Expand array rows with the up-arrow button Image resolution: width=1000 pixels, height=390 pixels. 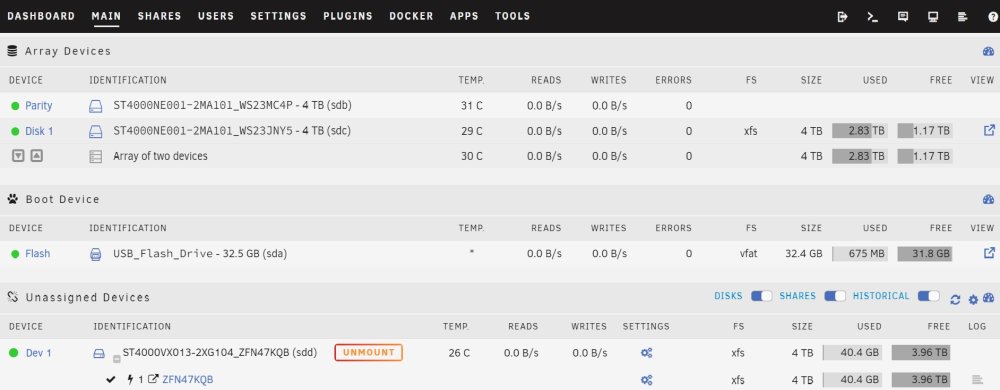(x=36, y=155)
